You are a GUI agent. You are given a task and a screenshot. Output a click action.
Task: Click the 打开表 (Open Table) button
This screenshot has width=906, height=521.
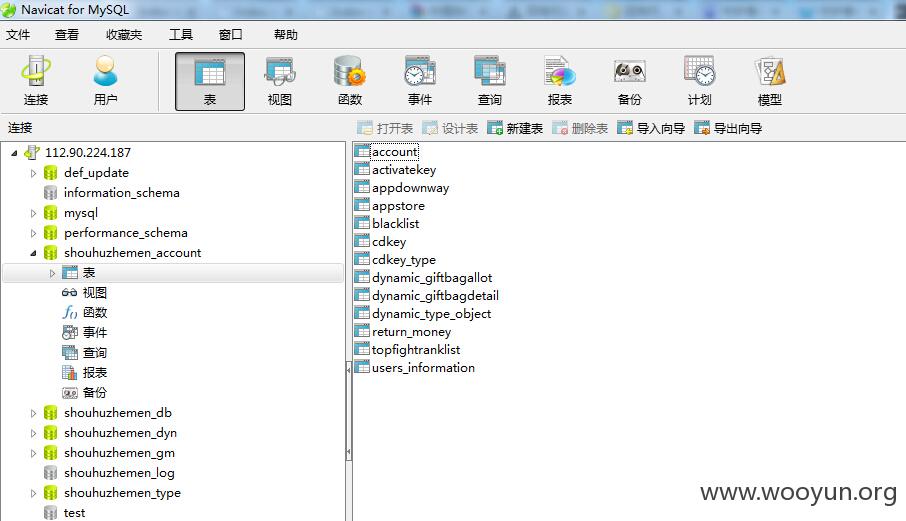coord(385,128)
